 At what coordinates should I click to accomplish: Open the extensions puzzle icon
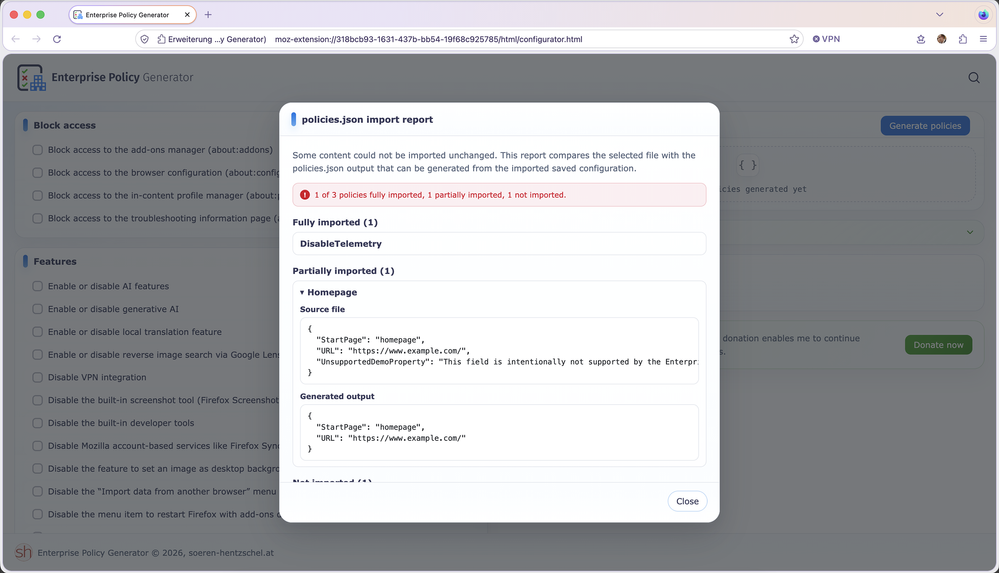[x=963, y=39]
